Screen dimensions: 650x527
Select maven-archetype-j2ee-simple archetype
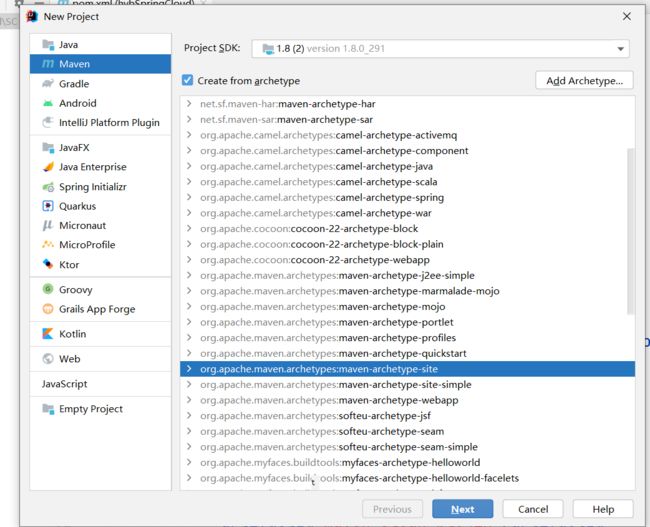[407, 275]
